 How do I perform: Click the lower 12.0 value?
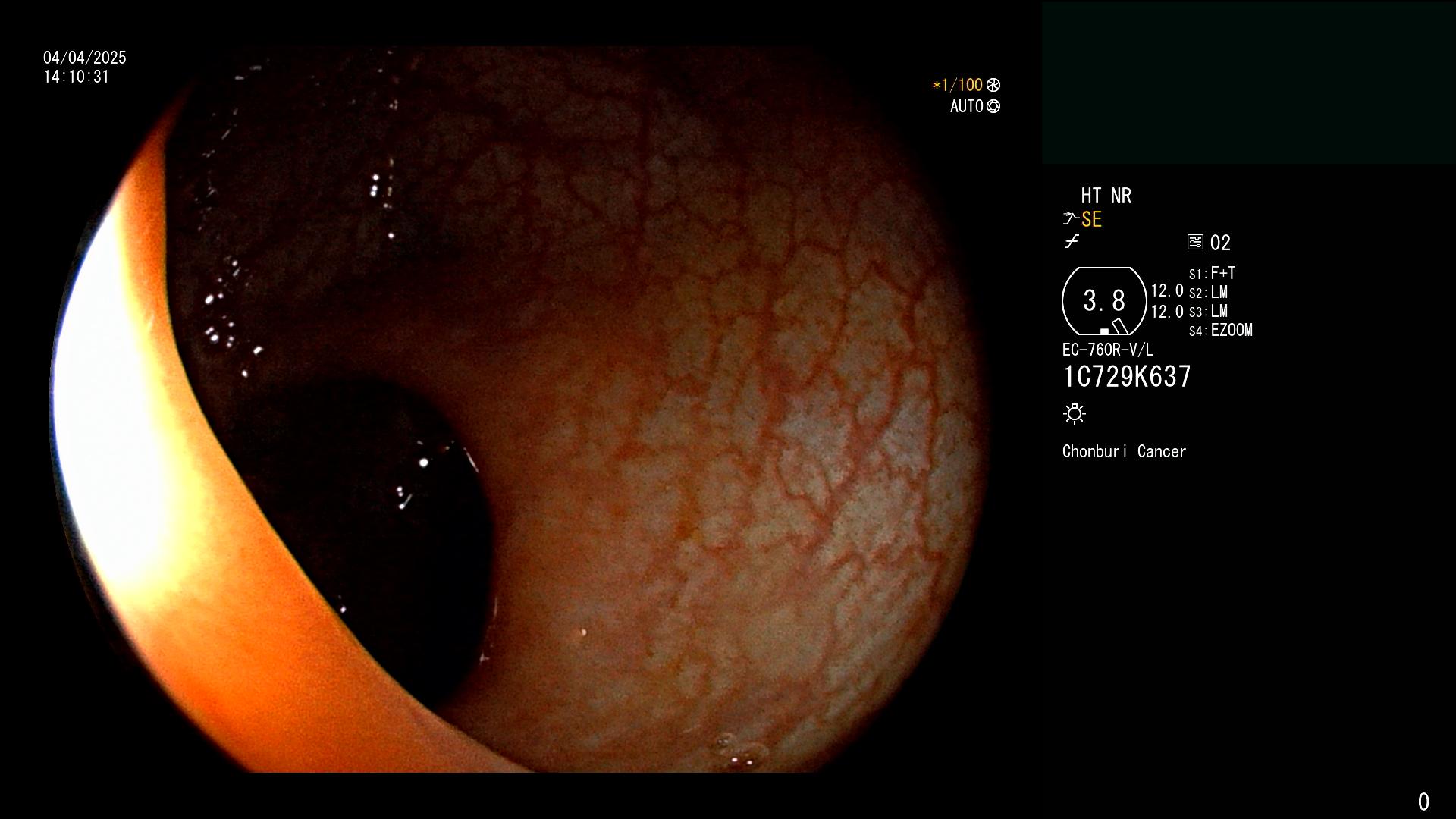(1167, 312)
